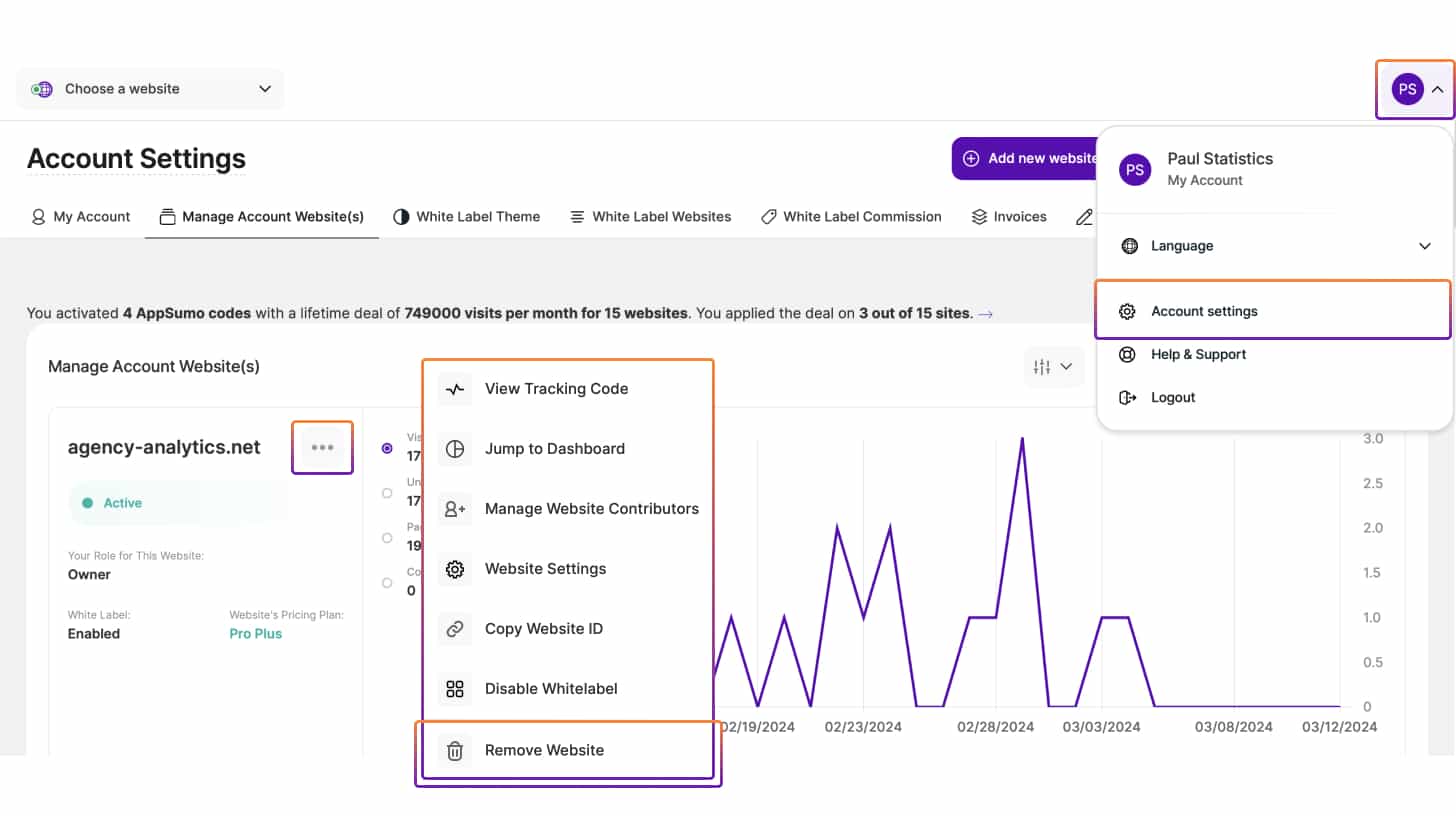Click the Add new website button
Screen dimensions: 1456x816
(1028, 158)
